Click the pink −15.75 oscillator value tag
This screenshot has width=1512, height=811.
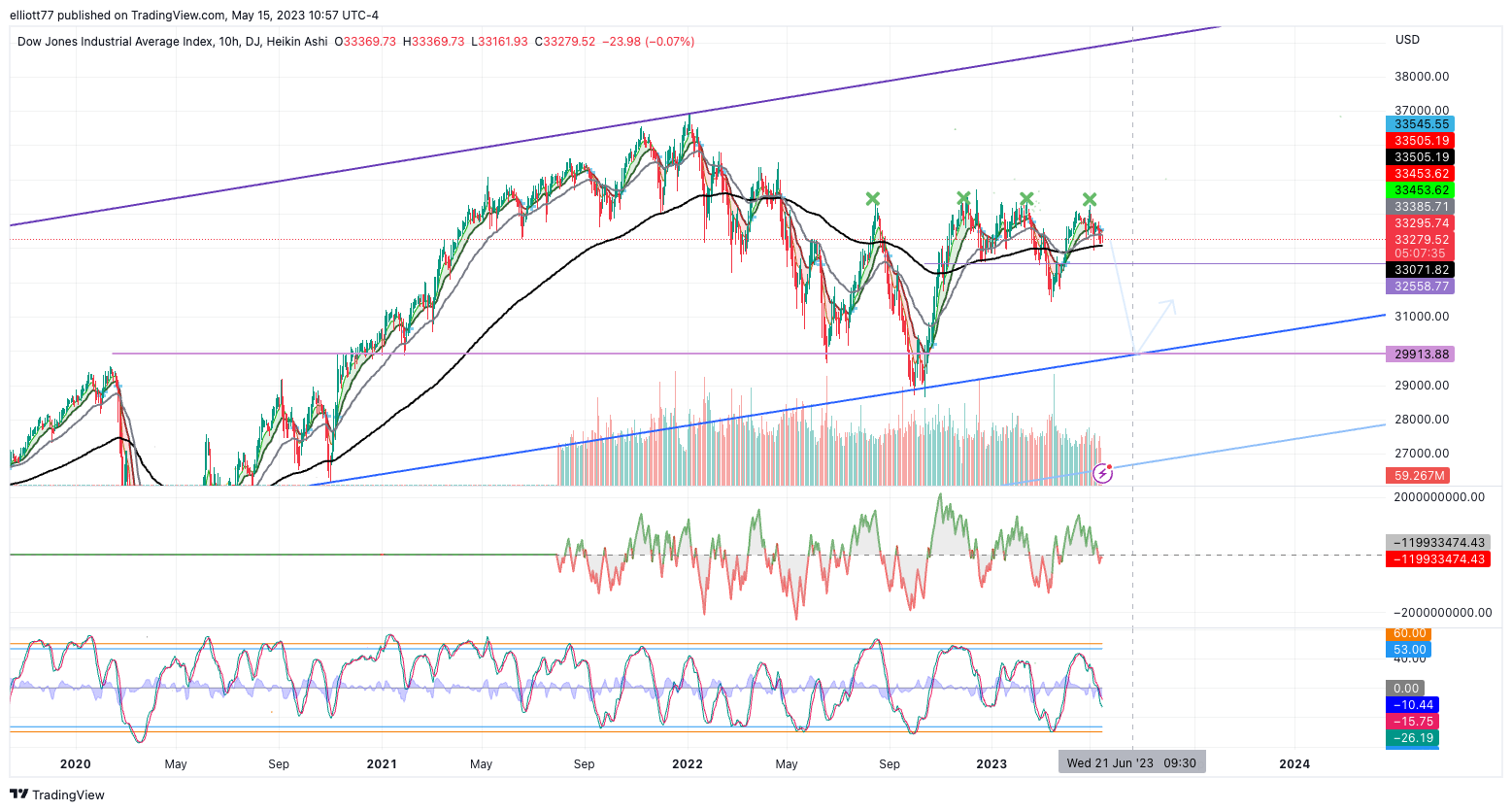point(1412,722)
